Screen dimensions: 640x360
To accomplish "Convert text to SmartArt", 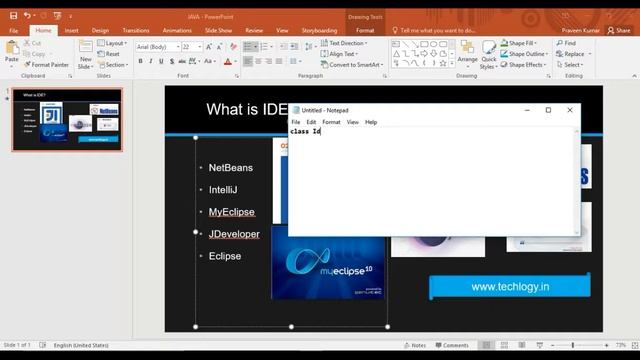I will (x=352, y=64).
